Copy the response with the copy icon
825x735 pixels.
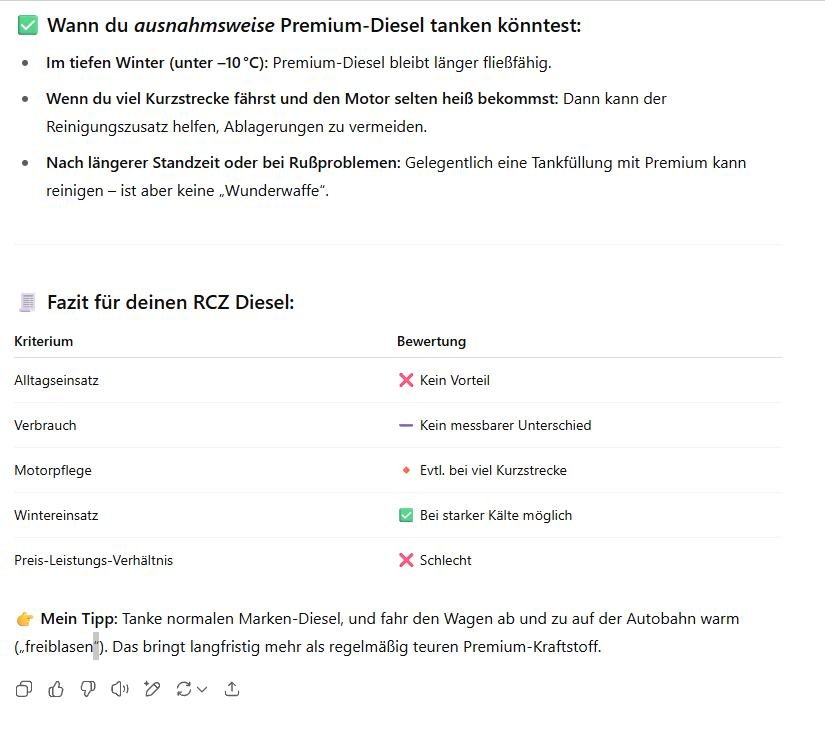(24, 689)
